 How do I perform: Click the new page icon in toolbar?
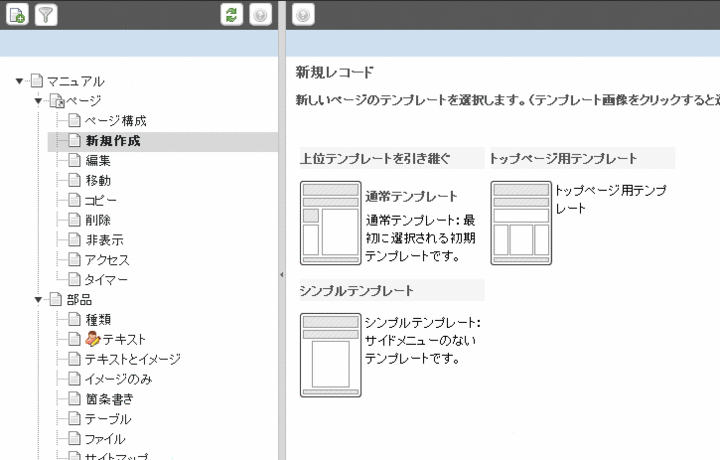tap(17, 14)
